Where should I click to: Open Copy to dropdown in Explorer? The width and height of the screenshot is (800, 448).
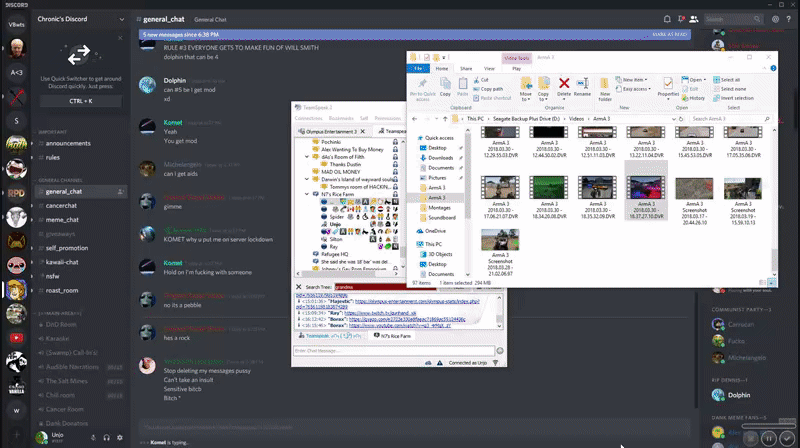tap(543, 89)
